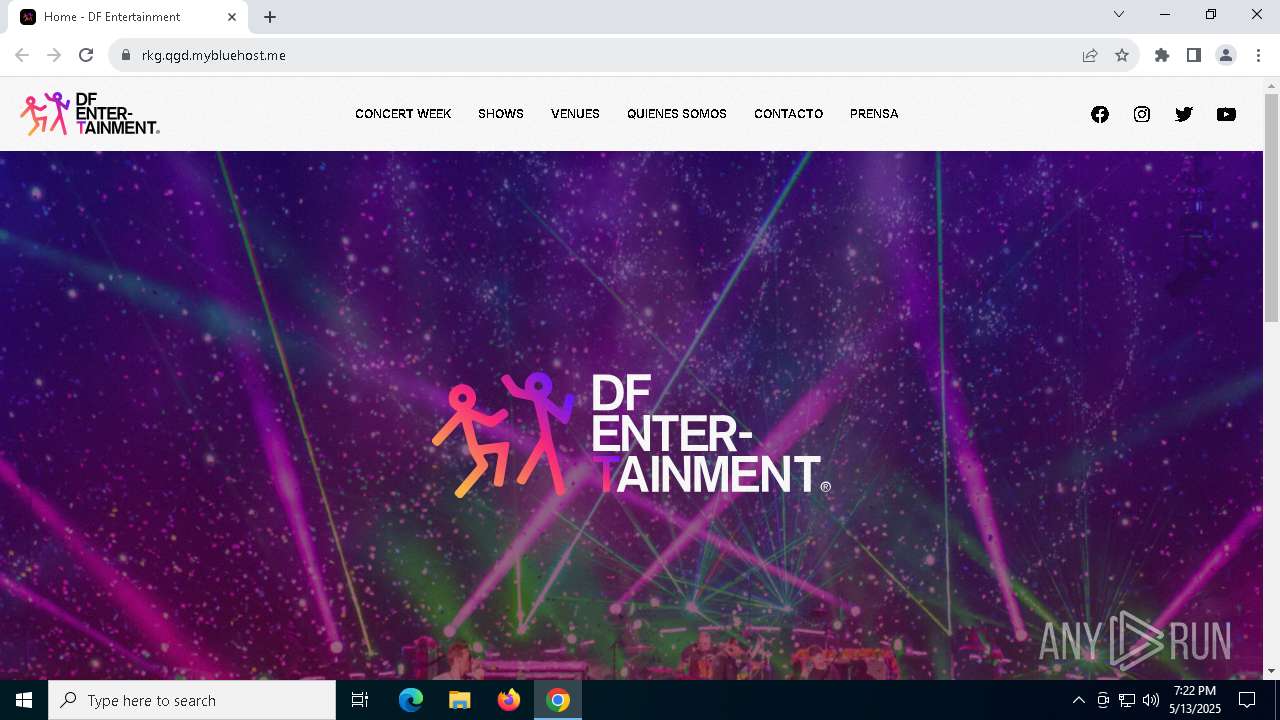1280x720 pixels.
Task: Click the page vertical scrollbar thumb
Action: (1271, 208)
